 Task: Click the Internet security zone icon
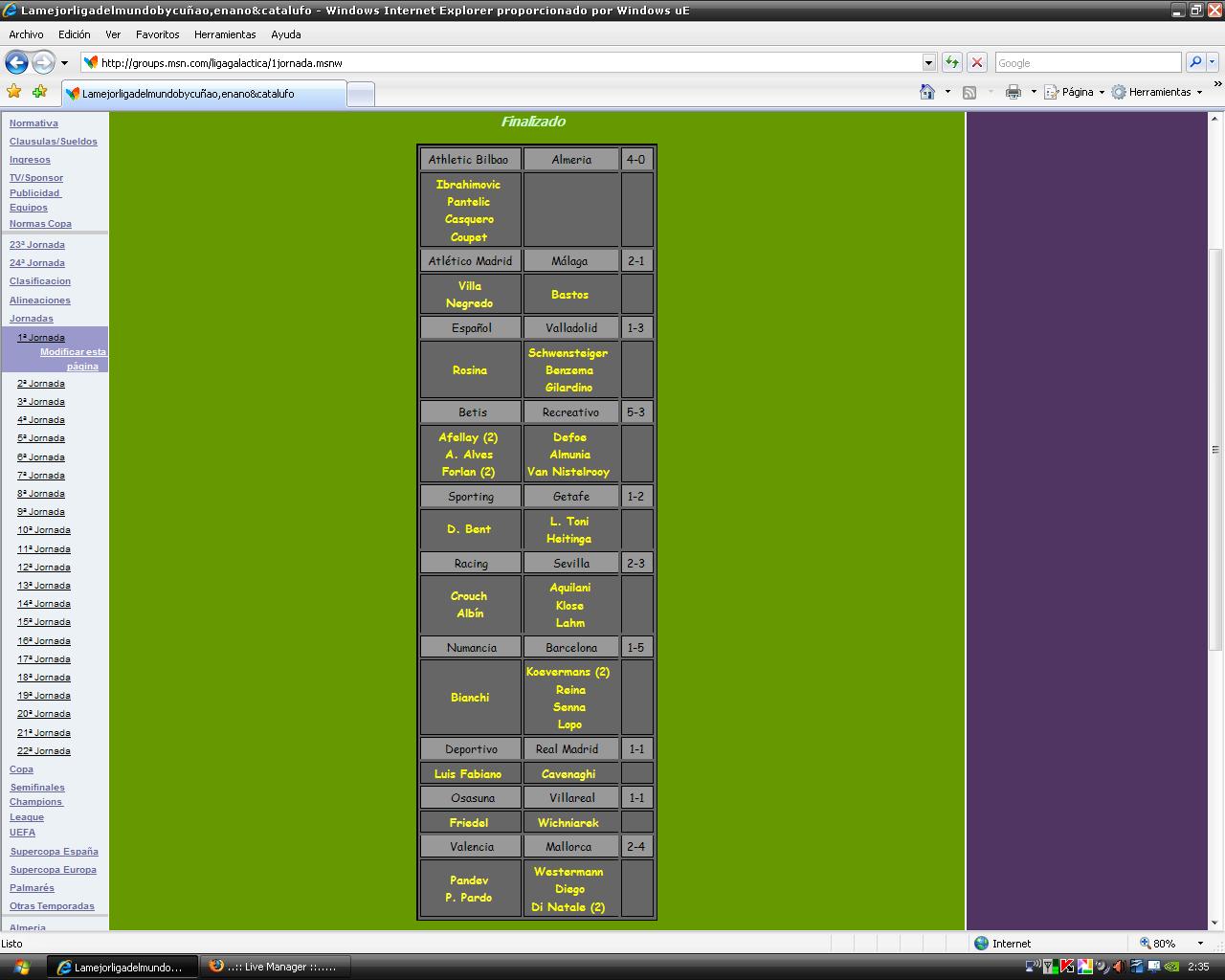[981, 944]
